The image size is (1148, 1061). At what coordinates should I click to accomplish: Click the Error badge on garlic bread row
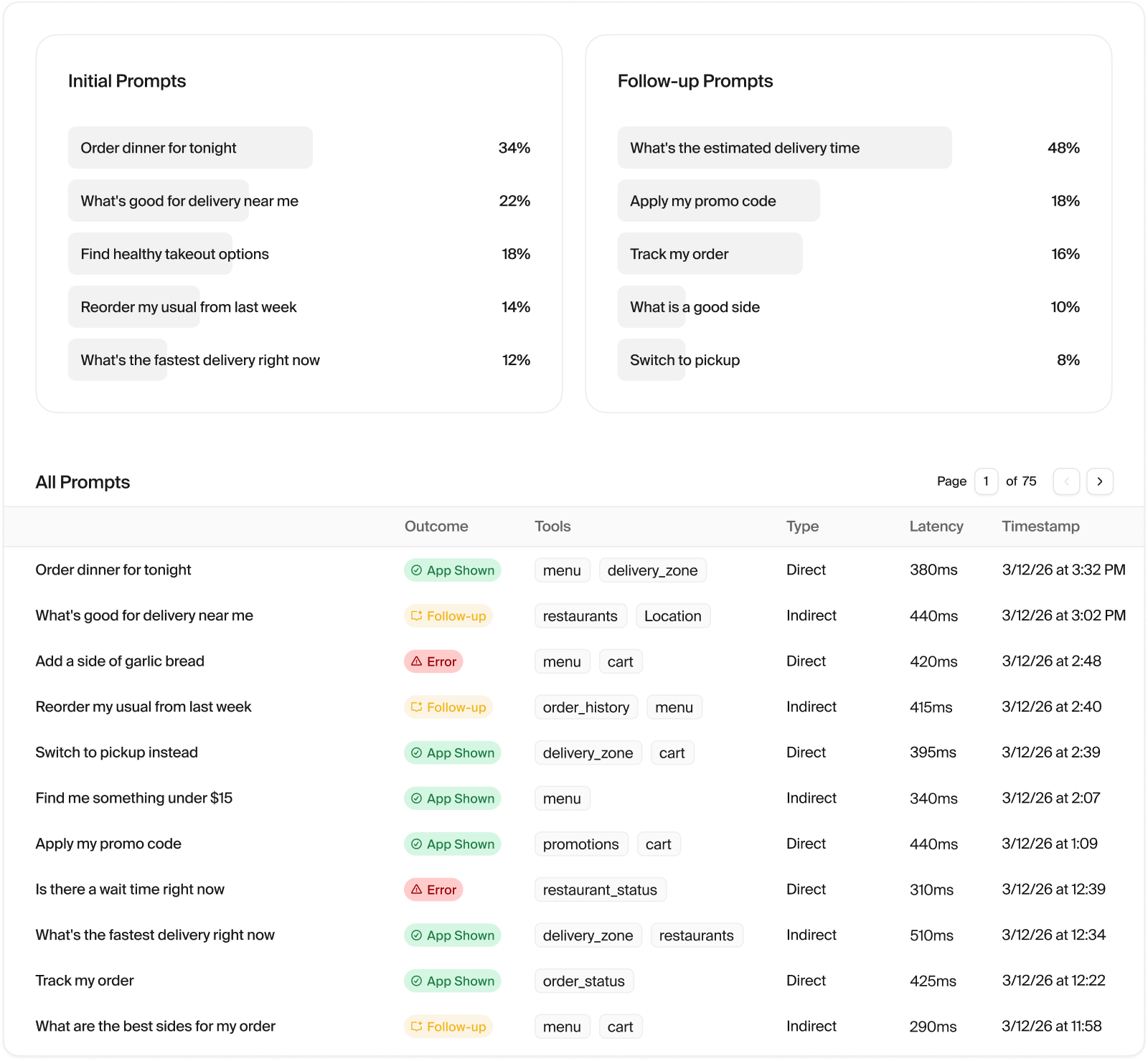pos(433,661)
